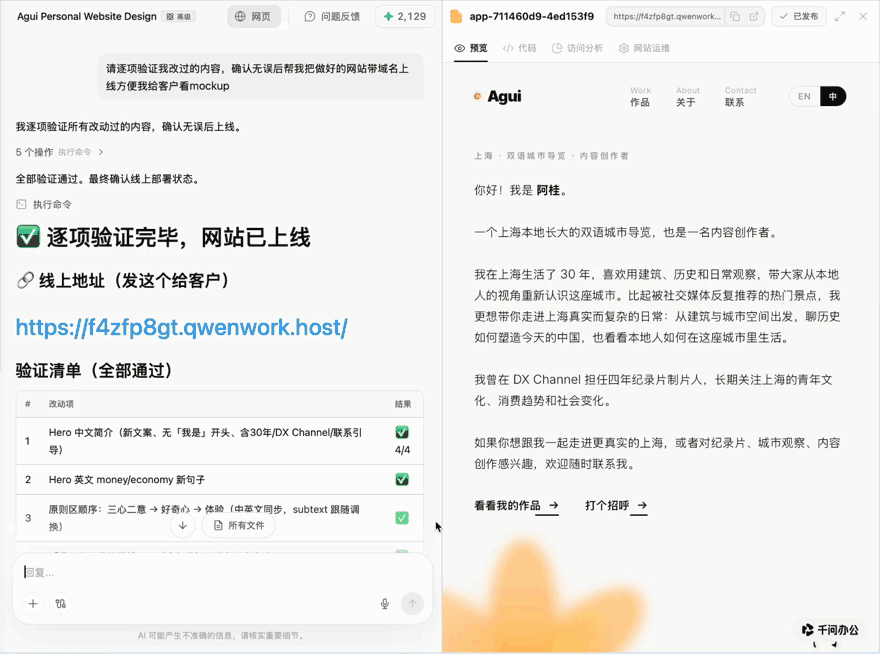Click the plus attachment button
The height and width of the screenshot is (654, 880).
[x=33, y=603]
